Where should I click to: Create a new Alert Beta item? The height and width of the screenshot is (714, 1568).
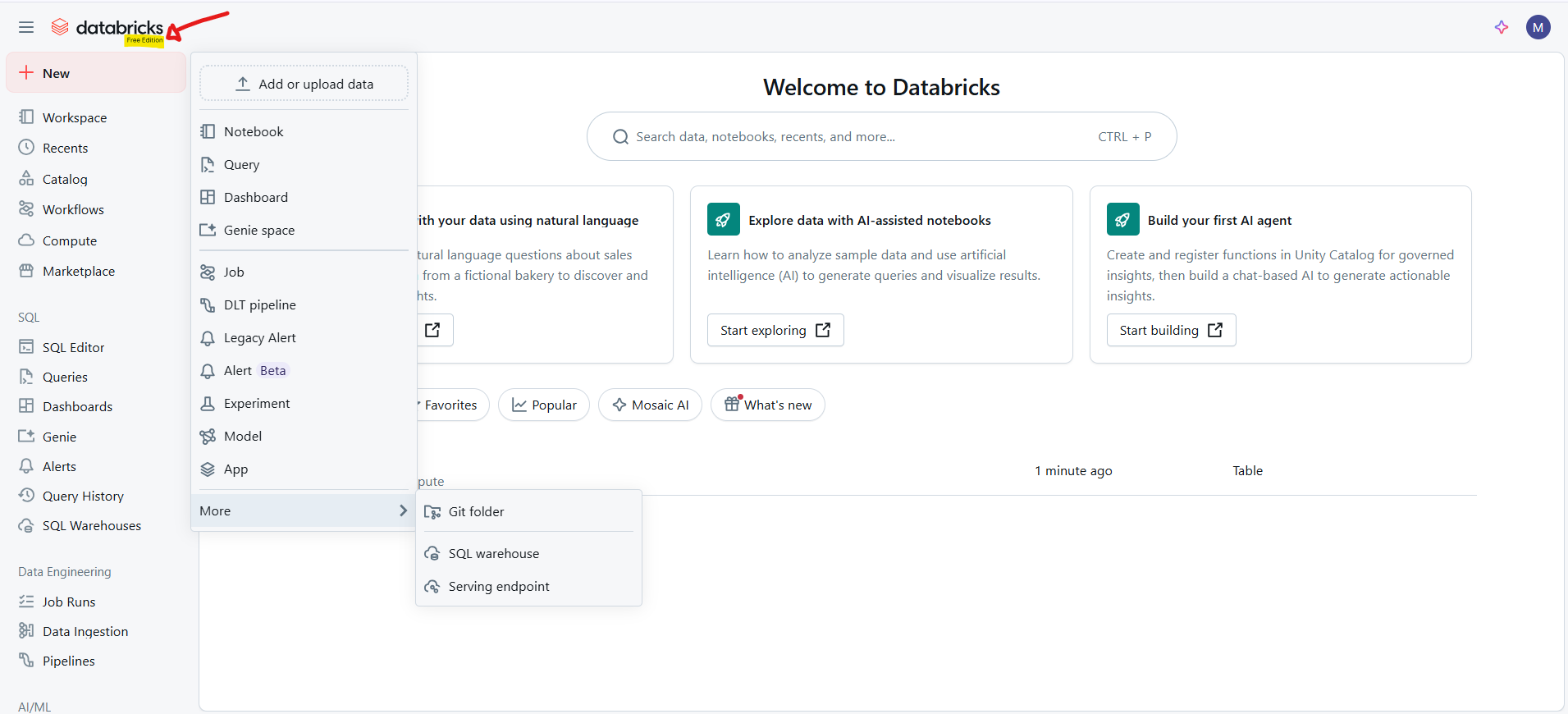304,370
